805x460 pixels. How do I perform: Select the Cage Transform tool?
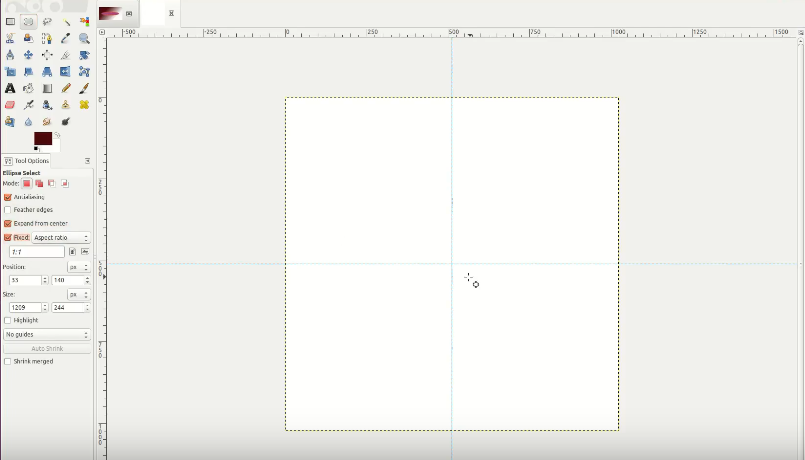click(84, 72)
